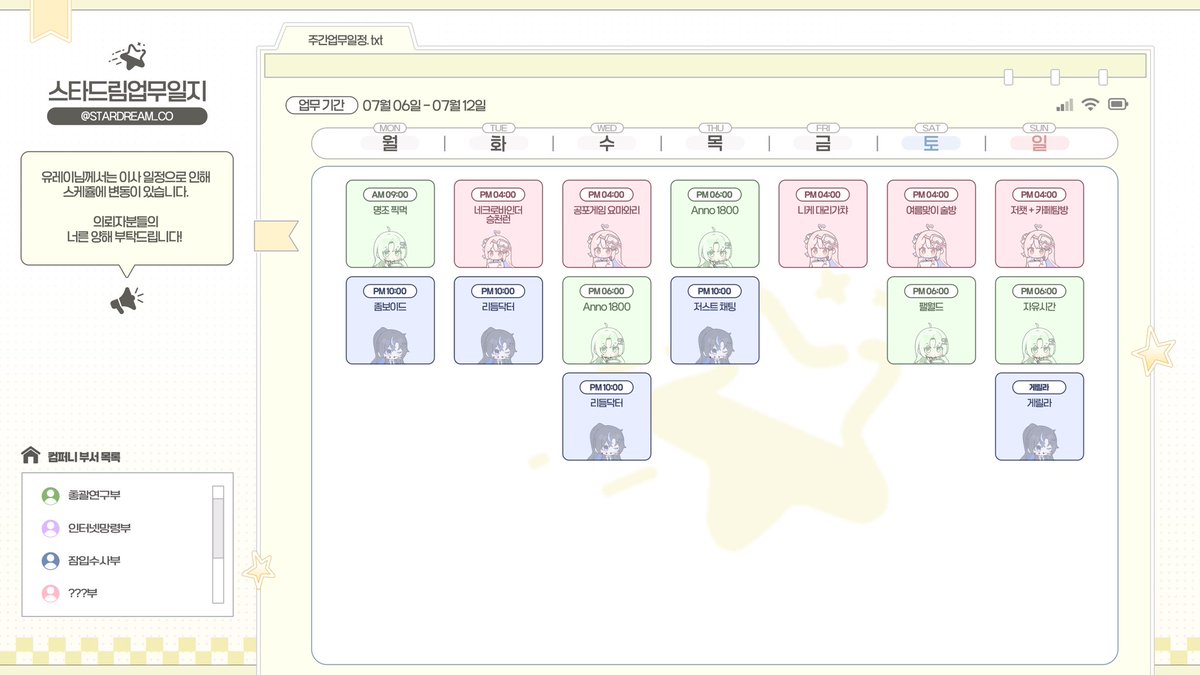Open the 자유시간 schedule card
Viewport: 1200px width, 675px height.
coord(1039,320)
